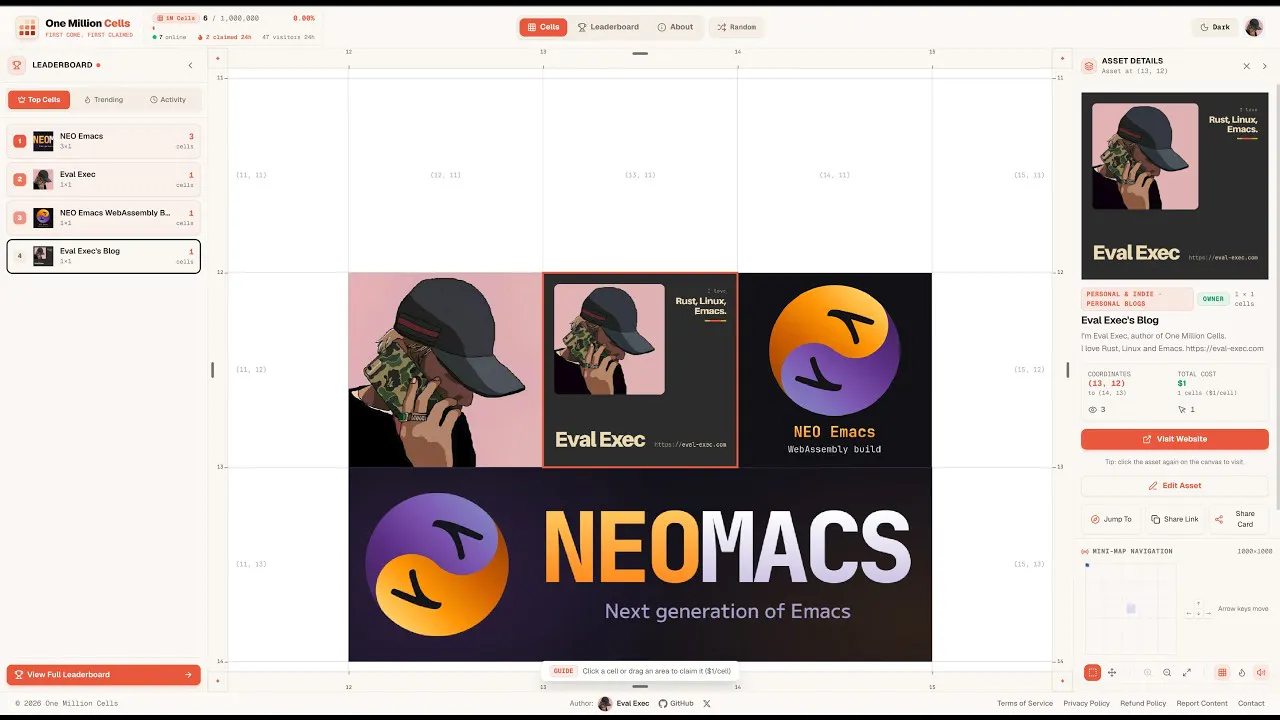Open the Report Content link
Screen dimensions: 1280x720
click(x=1202, y=703)
